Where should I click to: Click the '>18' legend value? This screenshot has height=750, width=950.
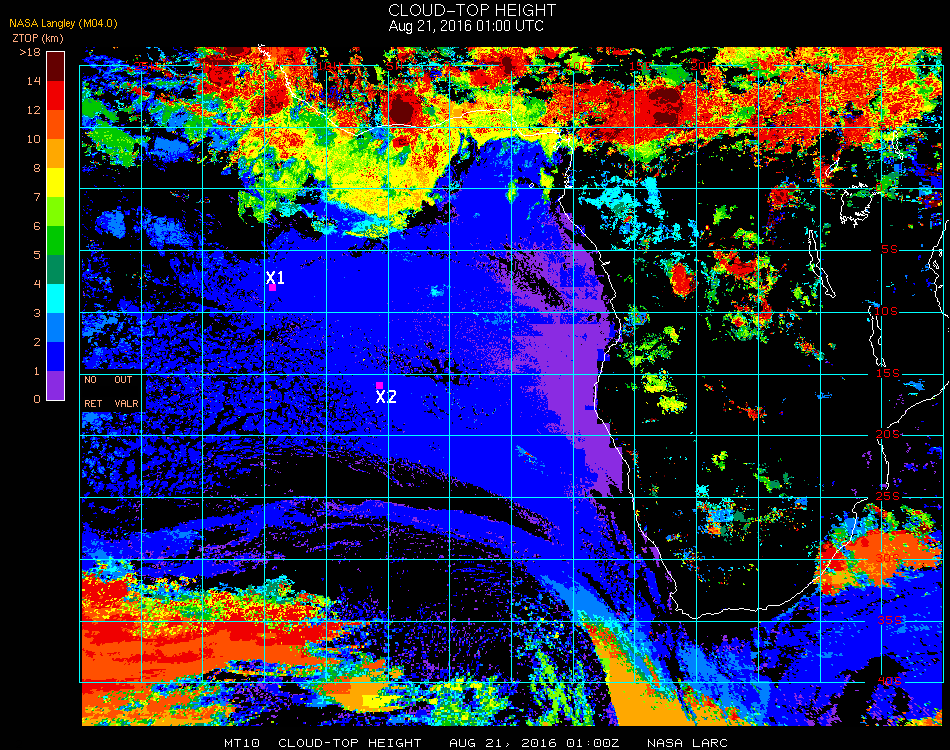coord(30,52)
